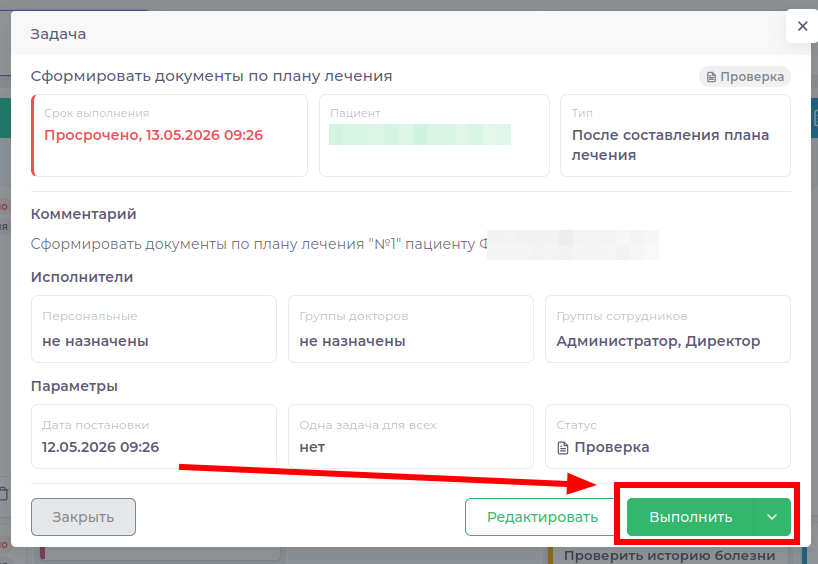The width and height of the screenshot is (818, 564).
Task: Click the Персональные не назначены card
Action: (x=154, y=329)
